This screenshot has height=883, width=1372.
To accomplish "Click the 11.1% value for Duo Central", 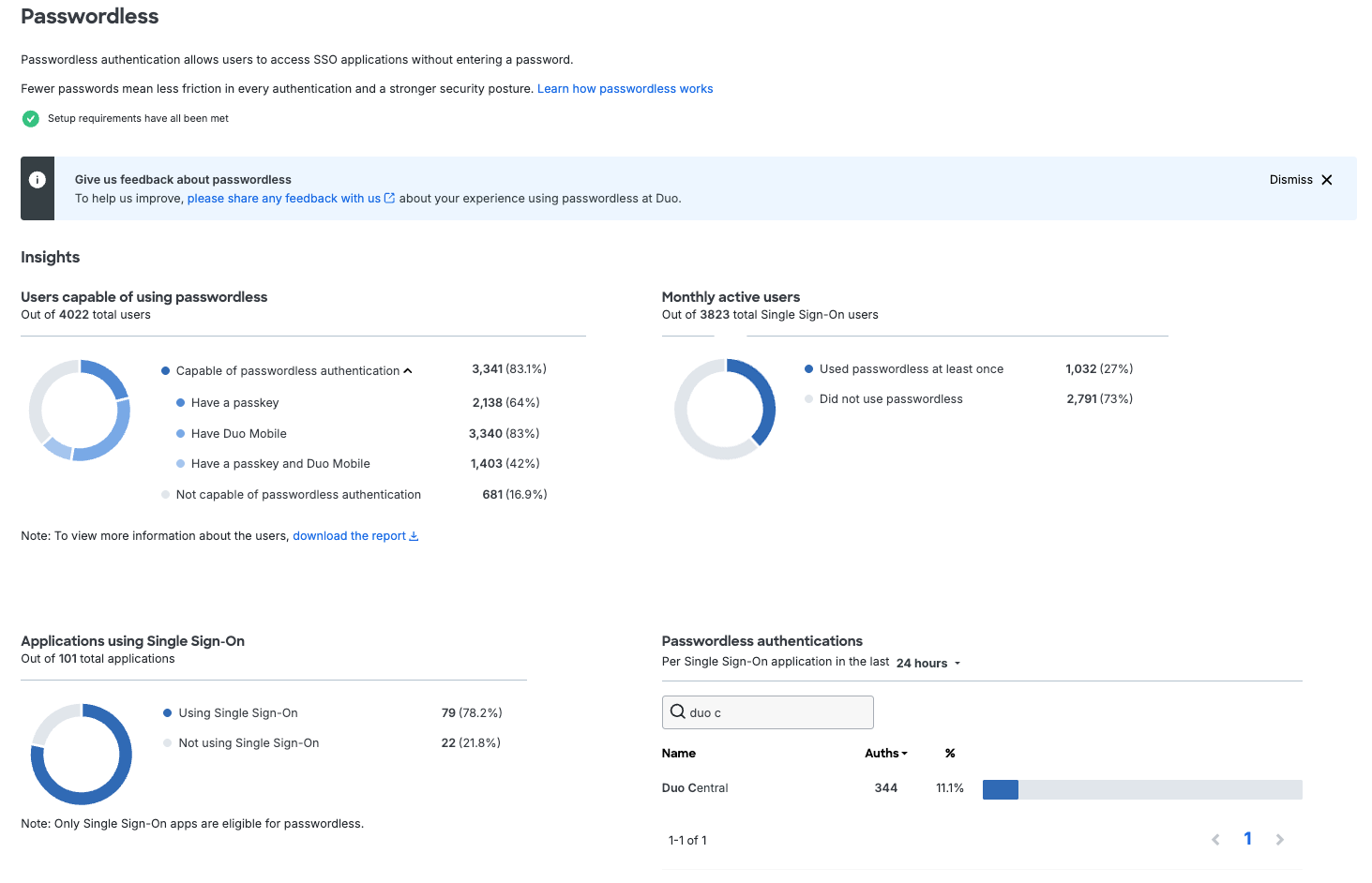I will click(x=950, y=788).
